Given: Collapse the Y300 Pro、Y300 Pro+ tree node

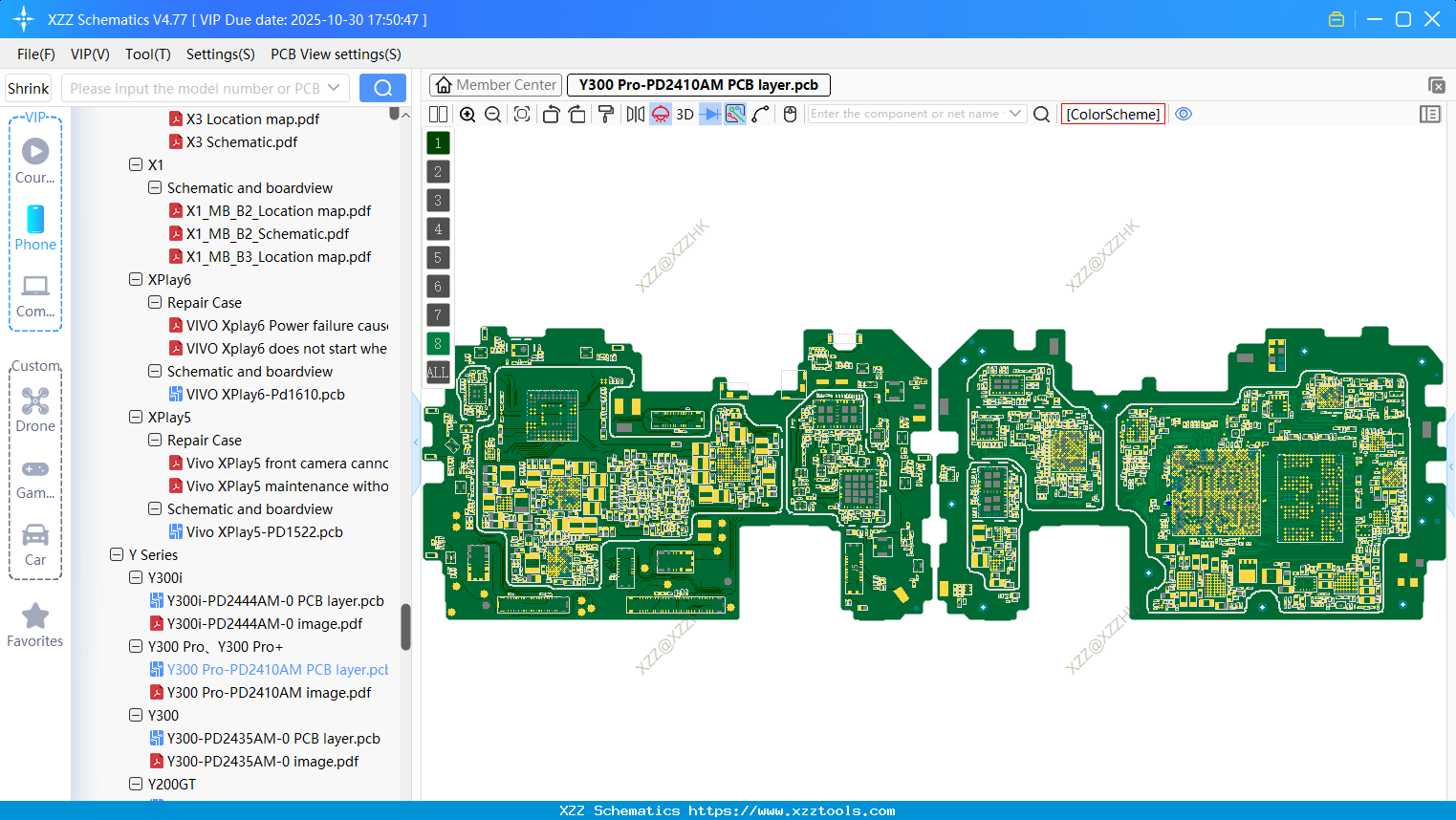Looking at the screenshot, I should click(136, 646).
